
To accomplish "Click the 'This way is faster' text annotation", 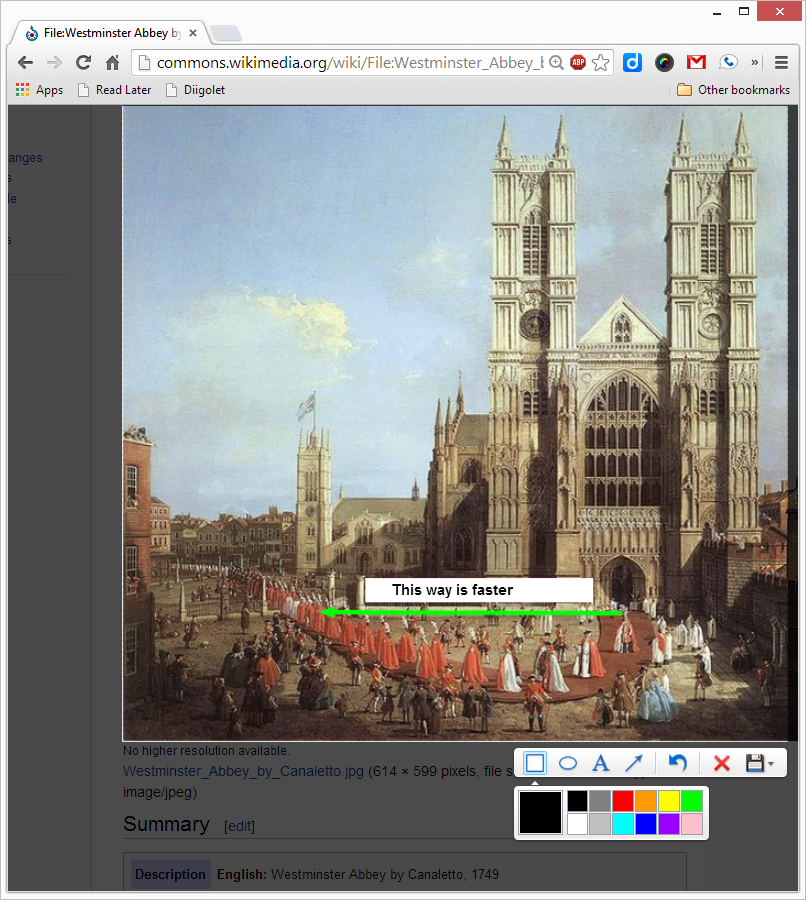I will tap(452, 589).
